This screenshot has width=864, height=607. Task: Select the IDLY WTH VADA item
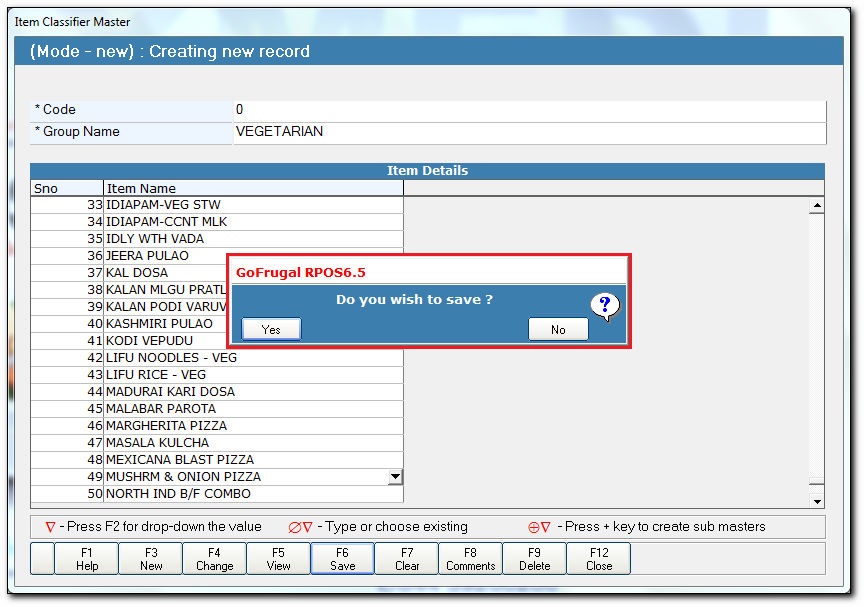click(253, 239)
